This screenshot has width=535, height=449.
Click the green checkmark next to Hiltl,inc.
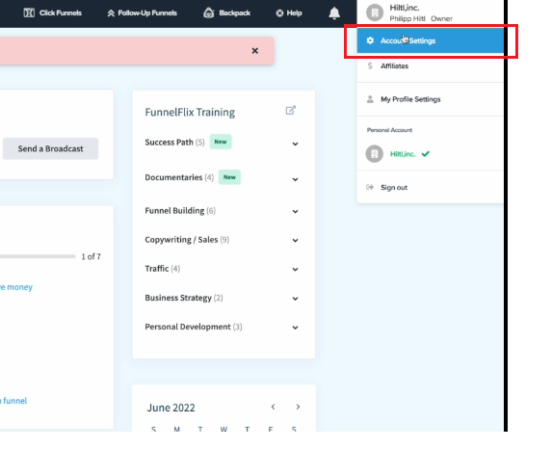(425, 154)
